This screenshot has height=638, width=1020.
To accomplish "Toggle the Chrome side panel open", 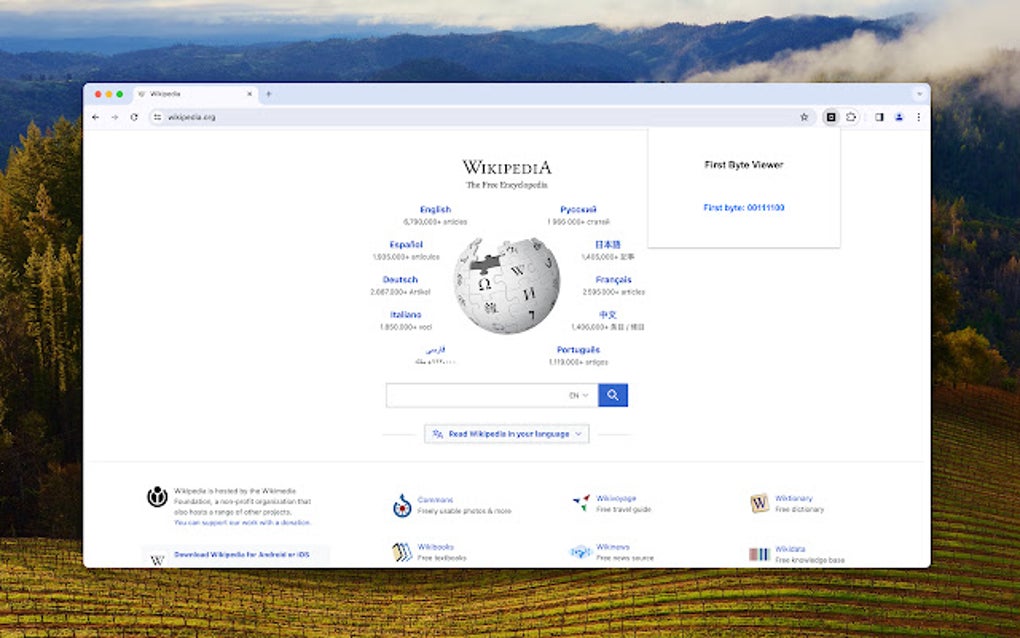I will (877, 117).
